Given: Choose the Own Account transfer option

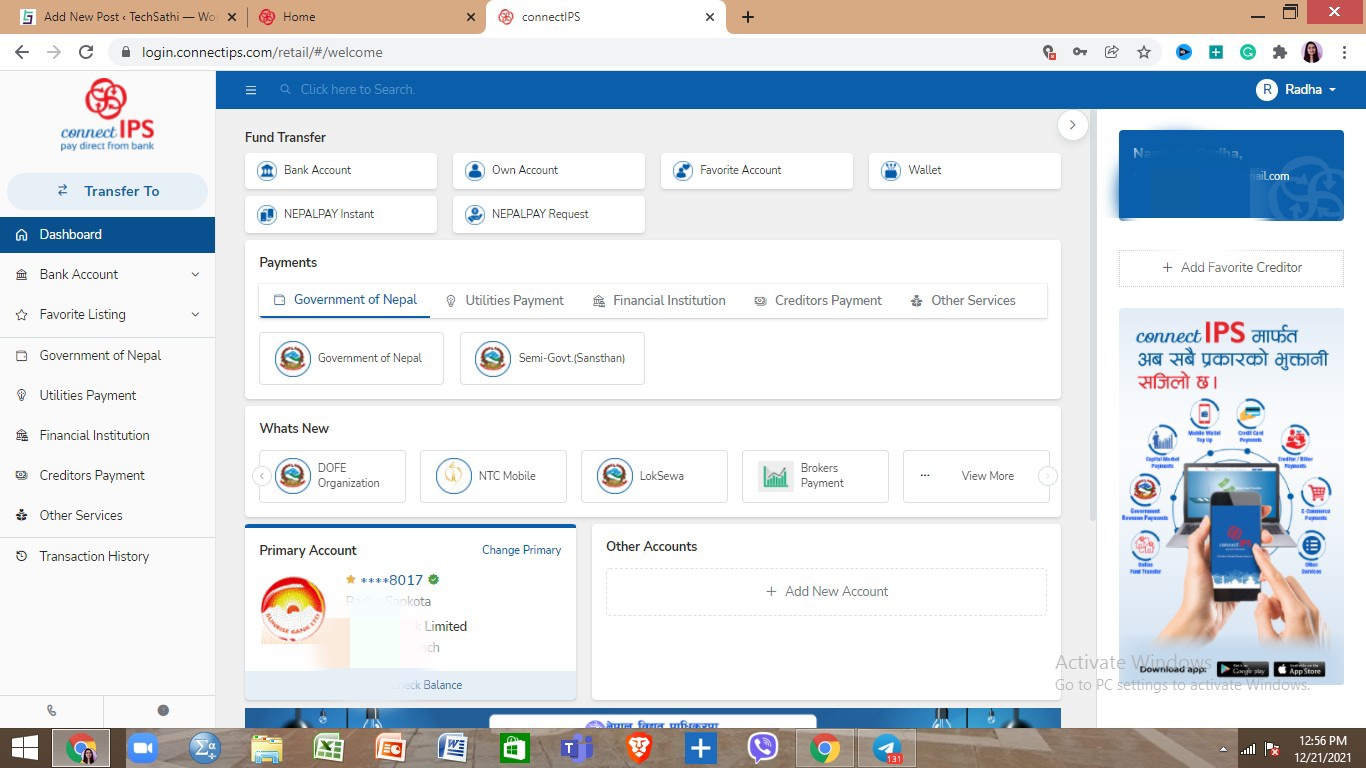Looking at the screenshot, I should coord(548,170).
